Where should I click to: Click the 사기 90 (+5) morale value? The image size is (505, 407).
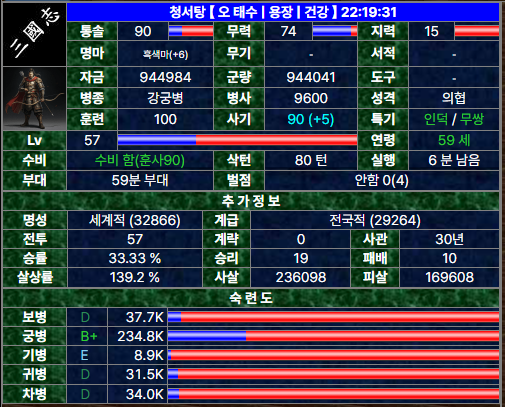(311, 119)
